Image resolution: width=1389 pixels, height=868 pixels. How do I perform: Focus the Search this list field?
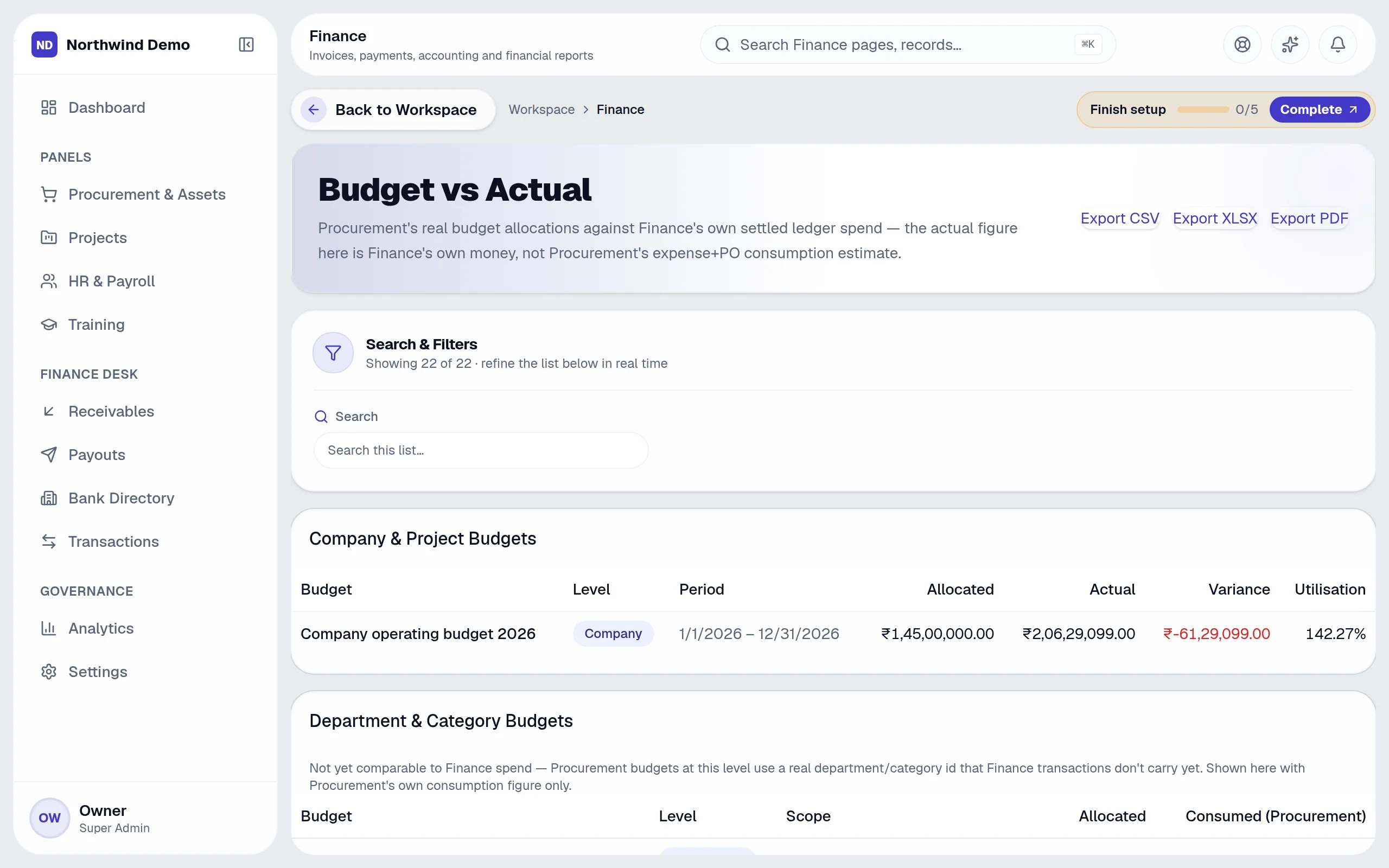481,450
